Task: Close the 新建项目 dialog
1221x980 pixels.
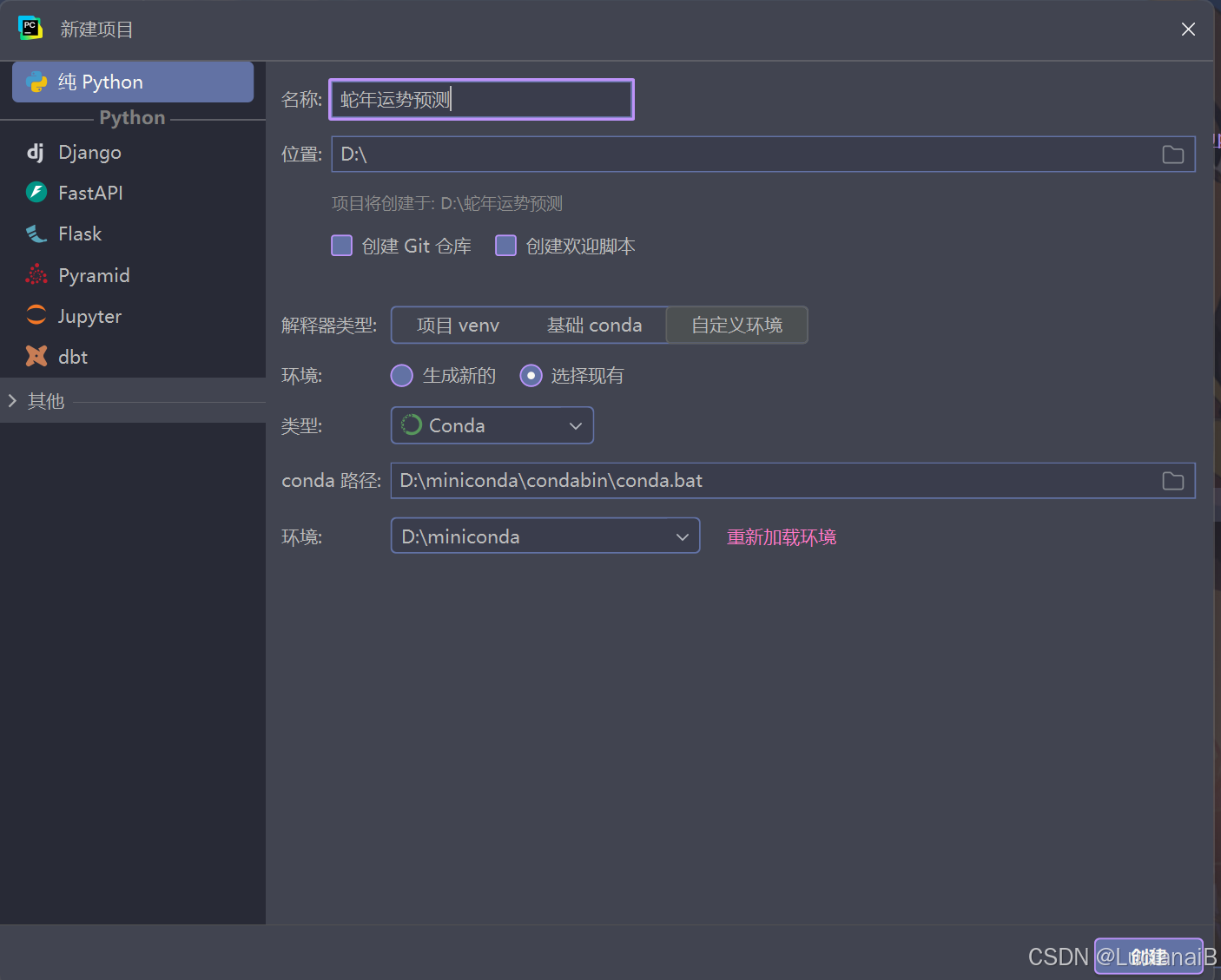Action: [x=1188, y=30]
